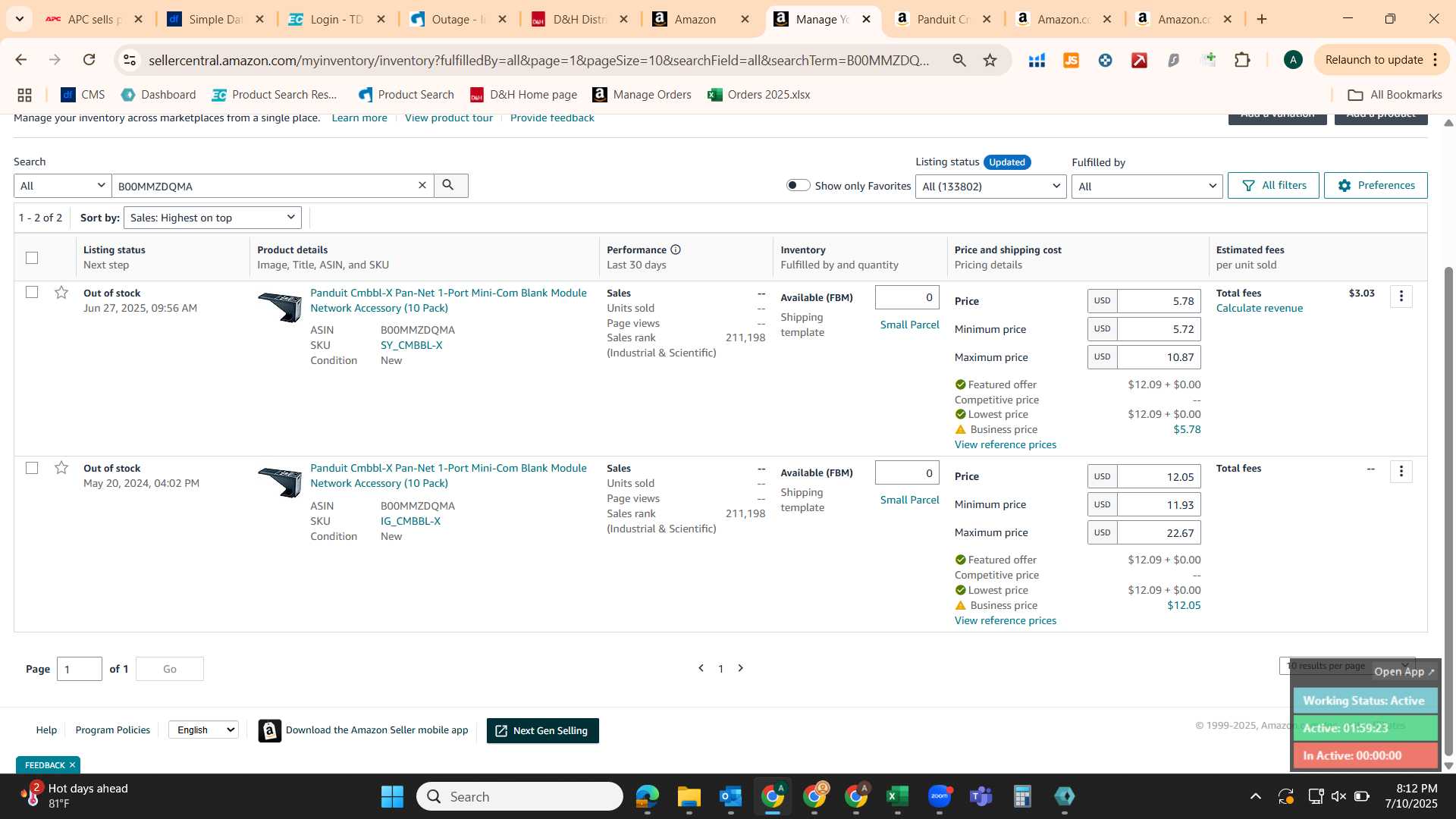Bookmark this page with the star icon
This screenshot has height=819, width=1456.
(990, 60)
